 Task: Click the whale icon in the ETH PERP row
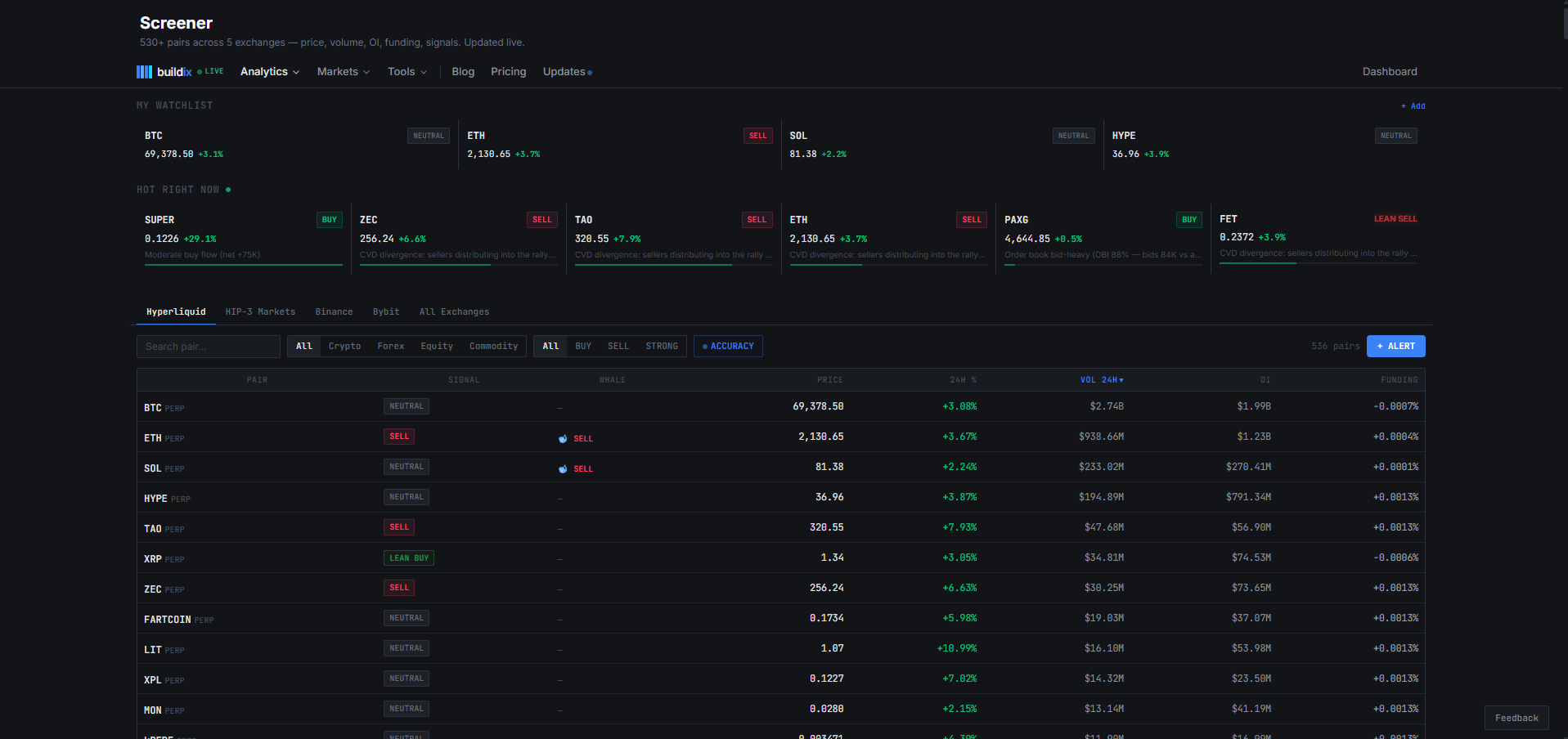point(563,439)
